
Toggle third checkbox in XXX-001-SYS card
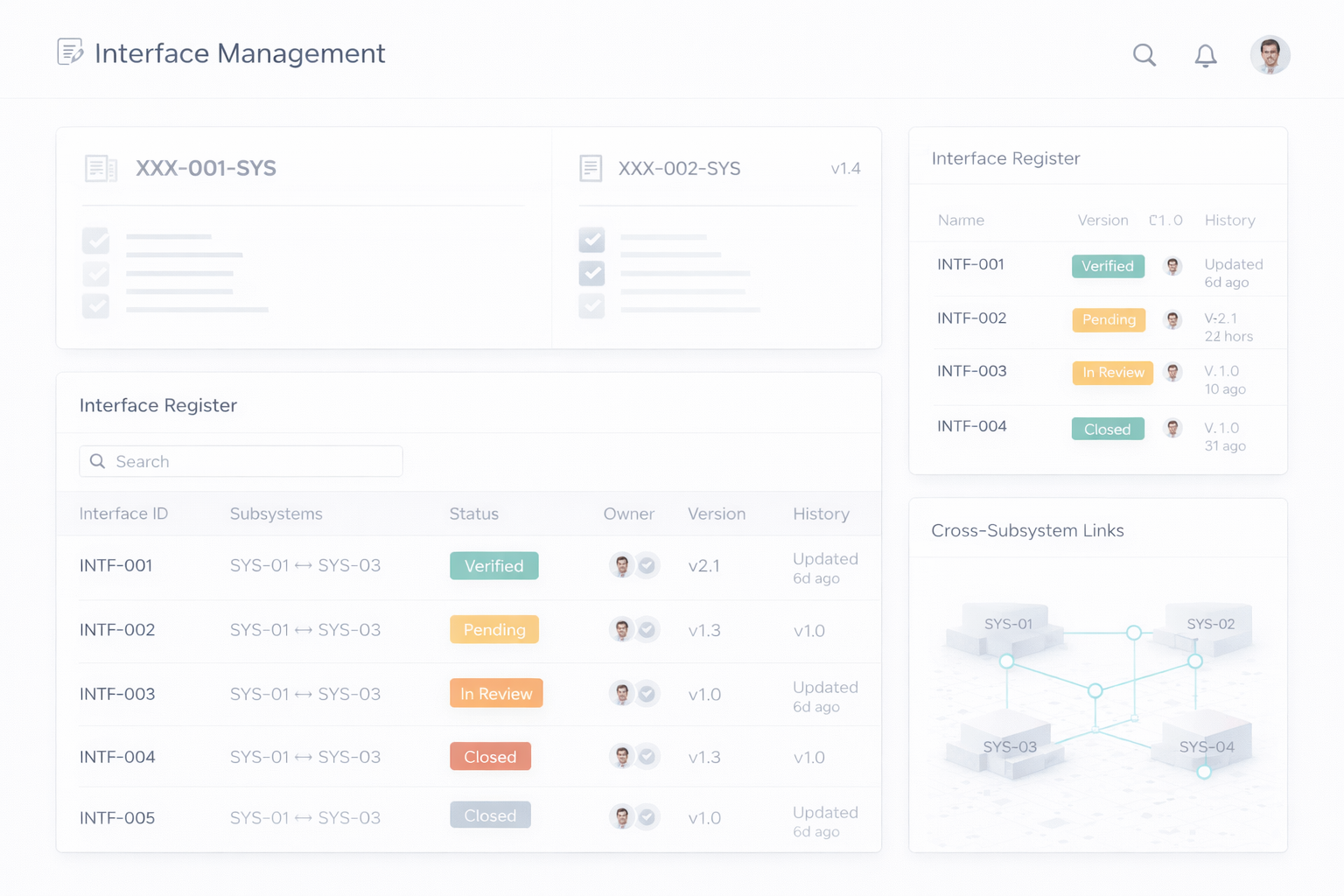coord(95,306)
